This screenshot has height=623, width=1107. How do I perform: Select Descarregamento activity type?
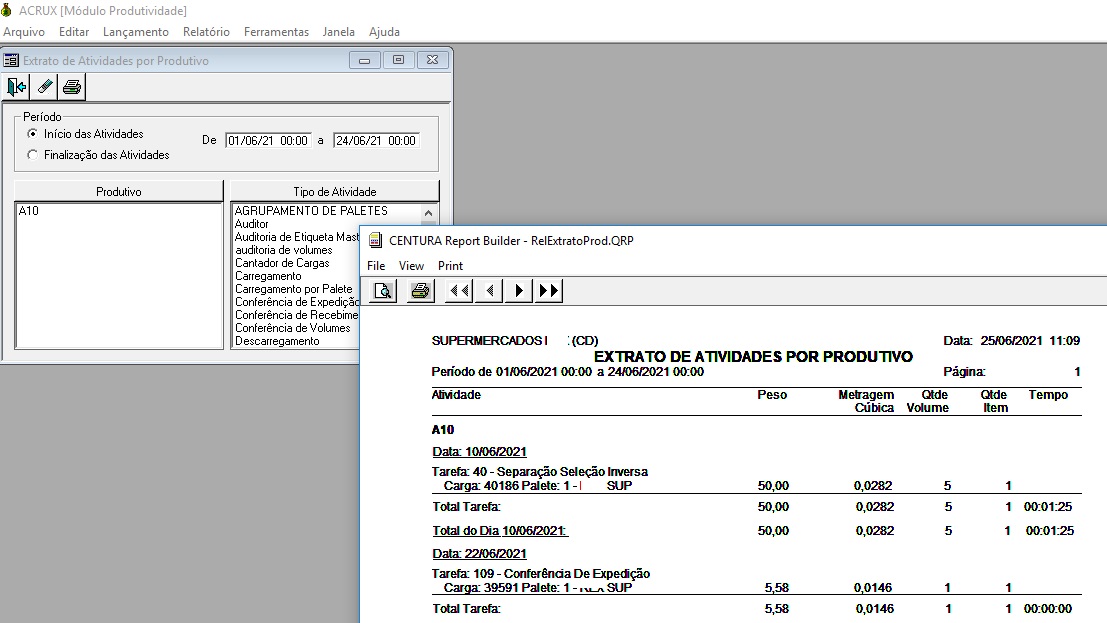point(277,341)
